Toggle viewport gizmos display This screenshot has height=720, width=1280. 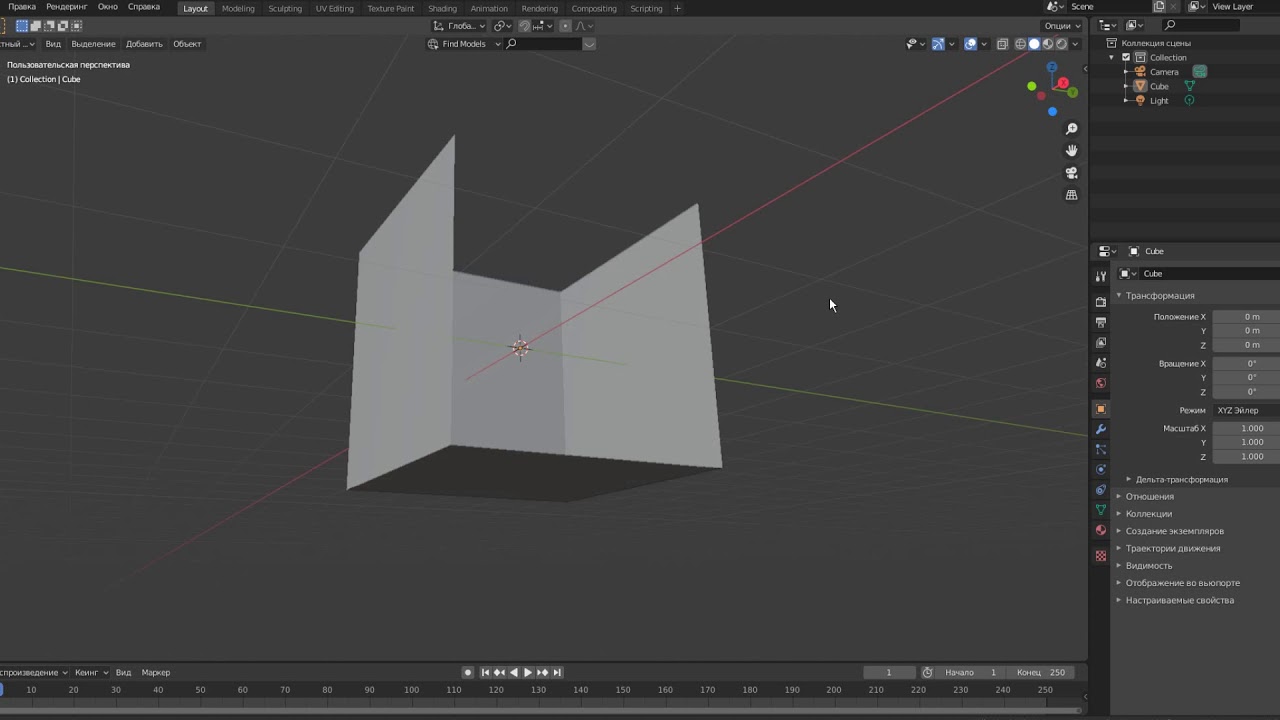[938, 44]
